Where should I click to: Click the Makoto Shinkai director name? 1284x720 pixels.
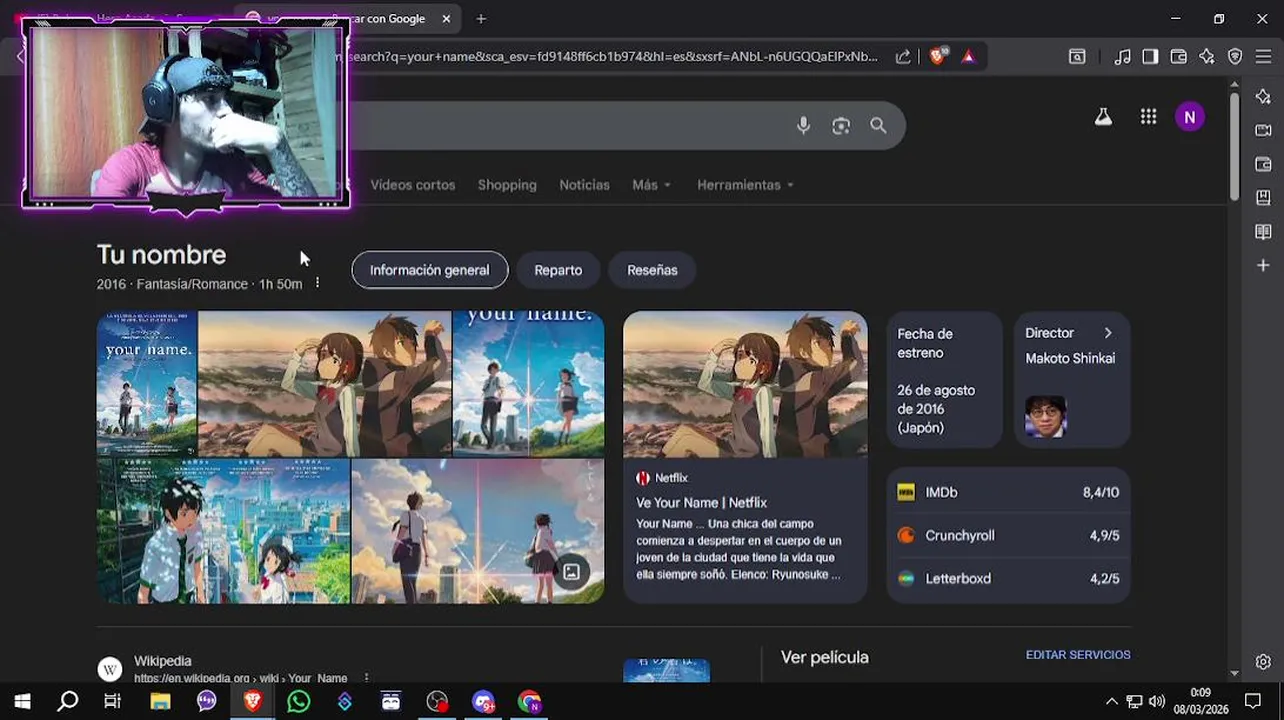click(1070, 358)
